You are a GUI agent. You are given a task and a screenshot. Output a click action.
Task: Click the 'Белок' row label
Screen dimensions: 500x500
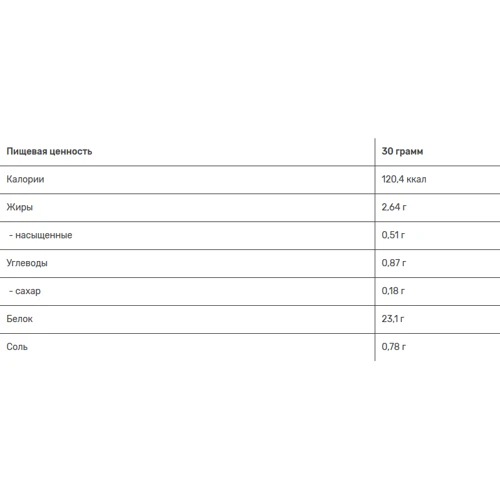pos(20,319)
